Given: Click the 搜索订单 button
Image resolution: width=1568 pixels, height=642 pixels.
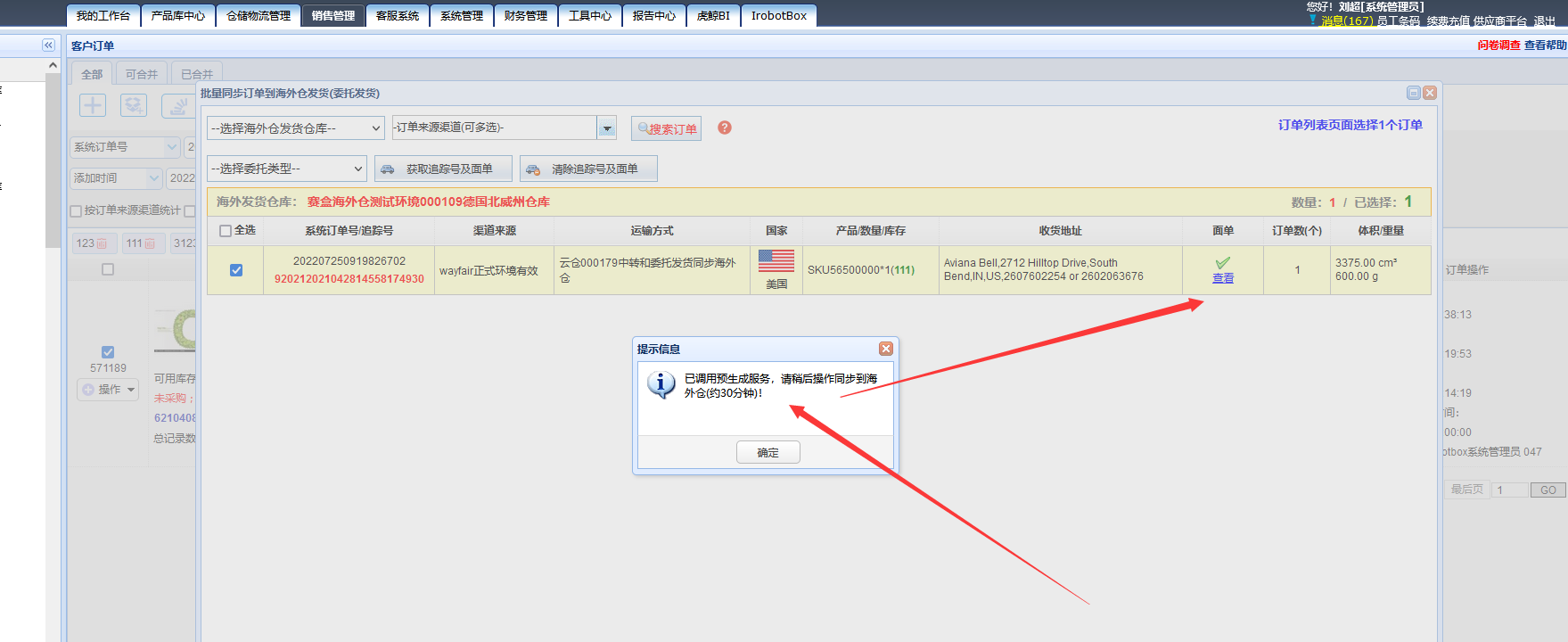Looking at the screenshot, I should [x=667, y=128].
